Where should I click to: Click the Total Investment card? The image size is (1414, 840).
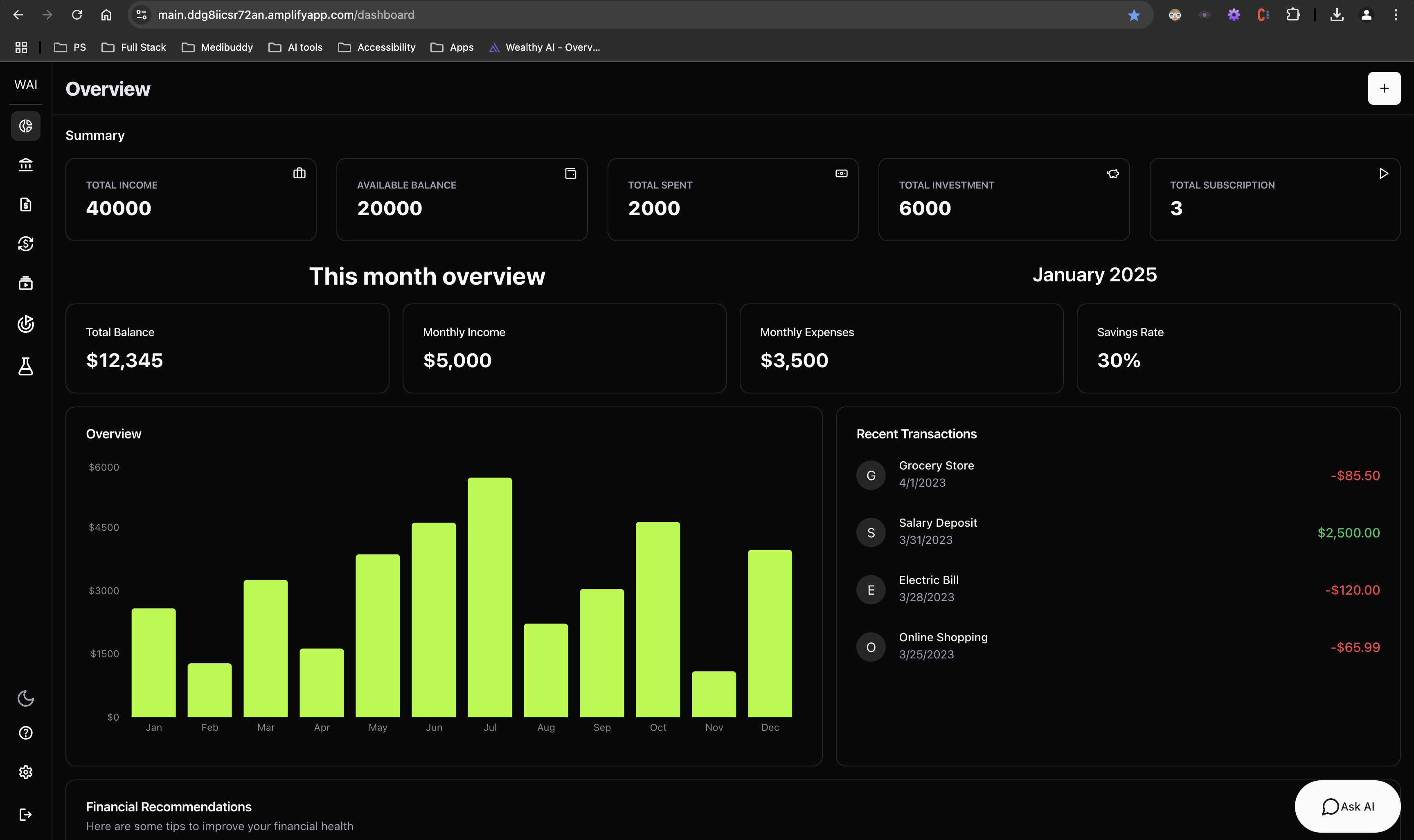click(1004, 199)
